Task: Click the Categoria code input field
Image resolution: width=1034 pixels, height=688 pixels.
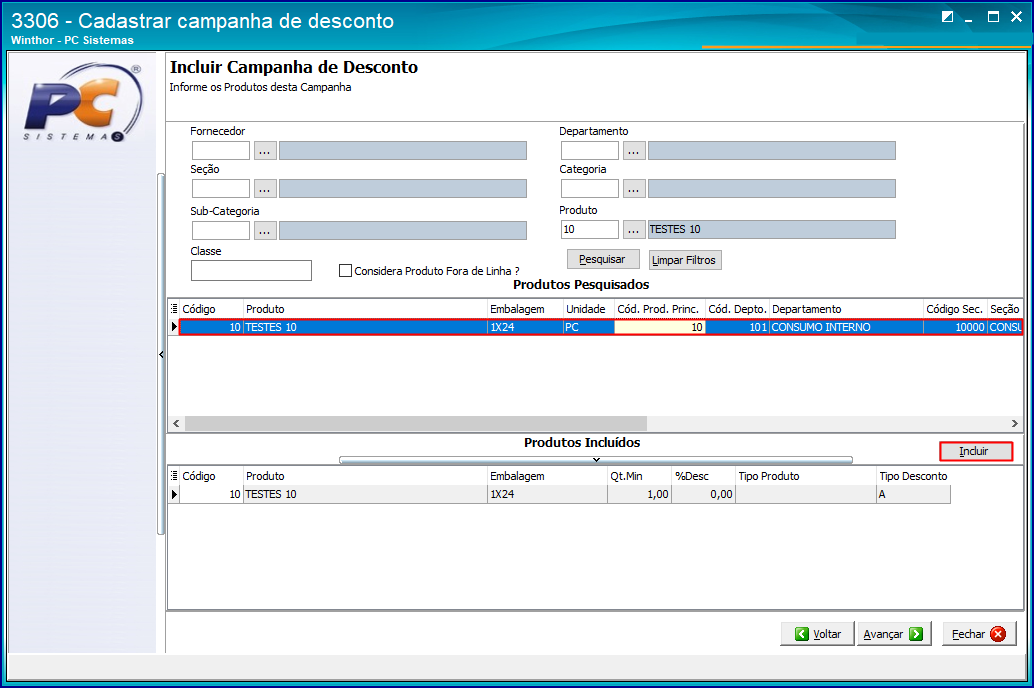Action: click(590, 189)
